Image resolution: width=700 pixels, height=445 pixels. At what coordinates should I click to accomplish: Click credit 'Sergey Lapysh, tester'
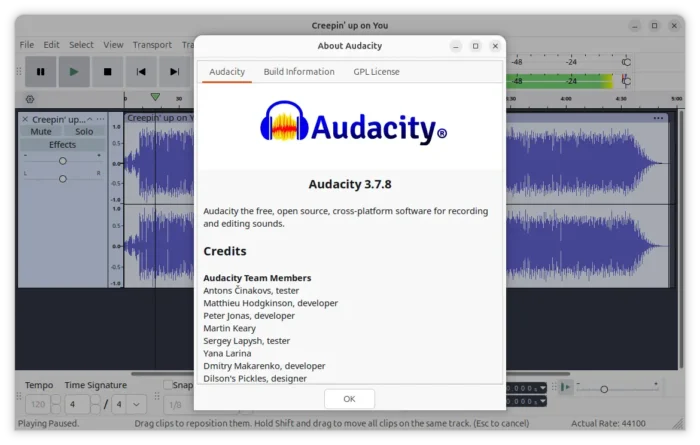[x=246, y=341]
